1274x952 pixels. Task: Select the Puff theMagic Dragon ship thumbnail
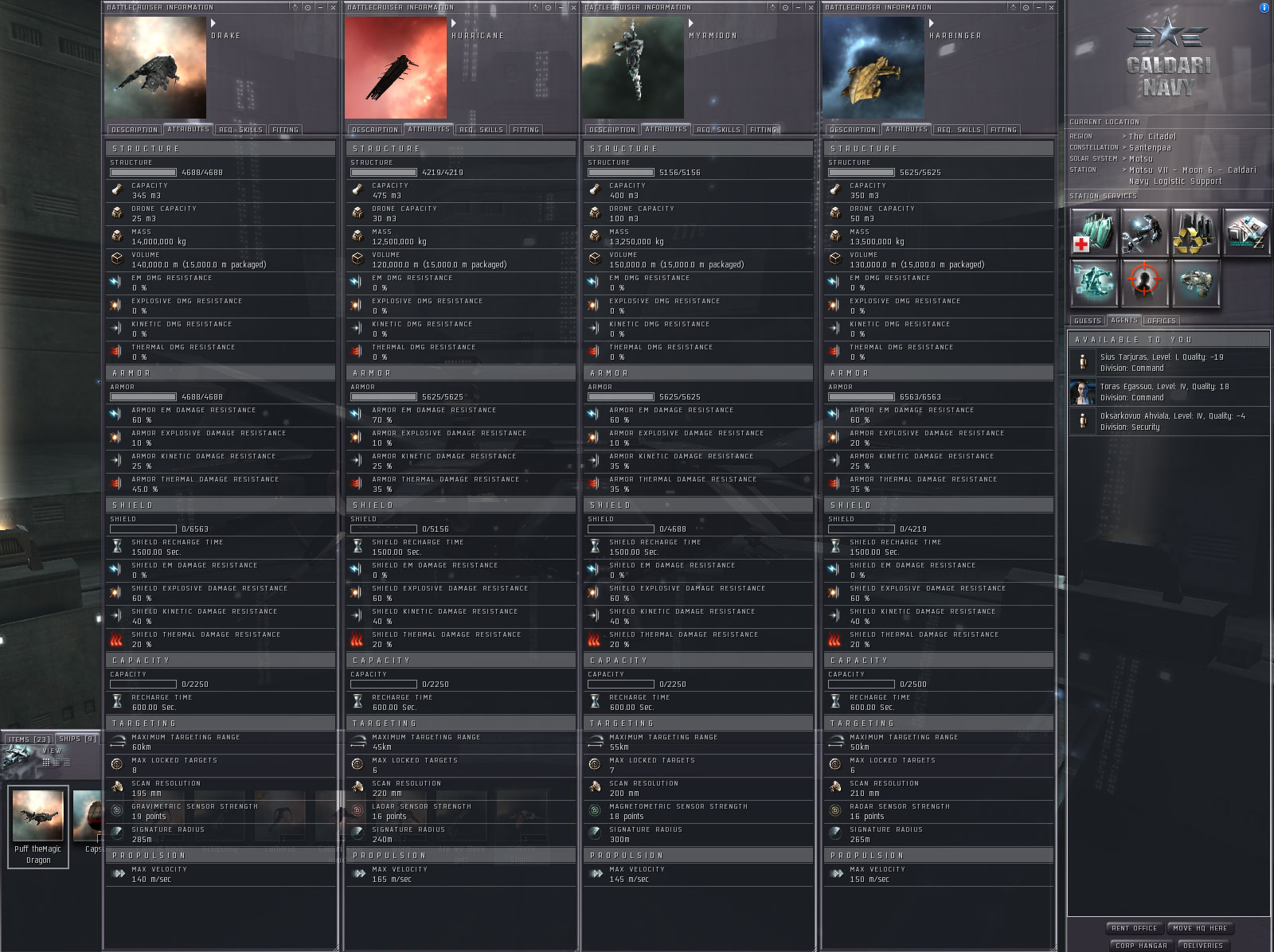point(37,826)
